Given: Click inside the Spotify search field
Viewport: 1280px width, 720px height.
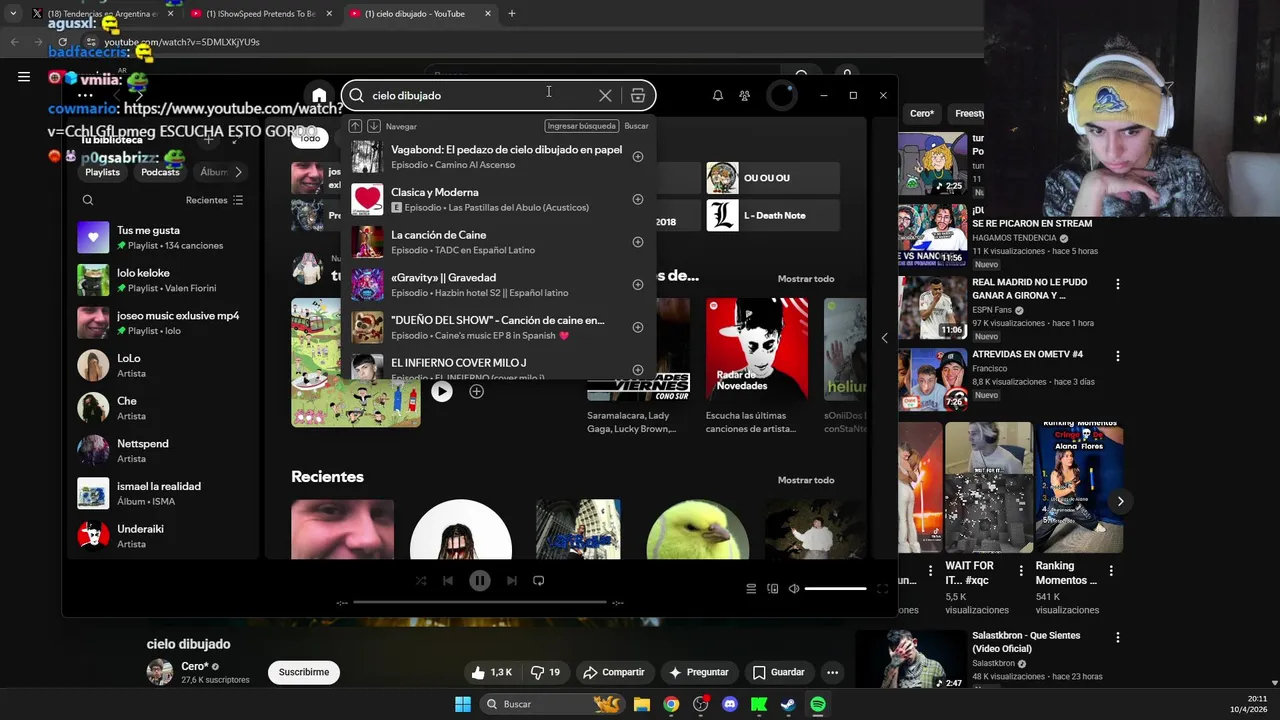Looking at the screenshot, I should point(480,95).
